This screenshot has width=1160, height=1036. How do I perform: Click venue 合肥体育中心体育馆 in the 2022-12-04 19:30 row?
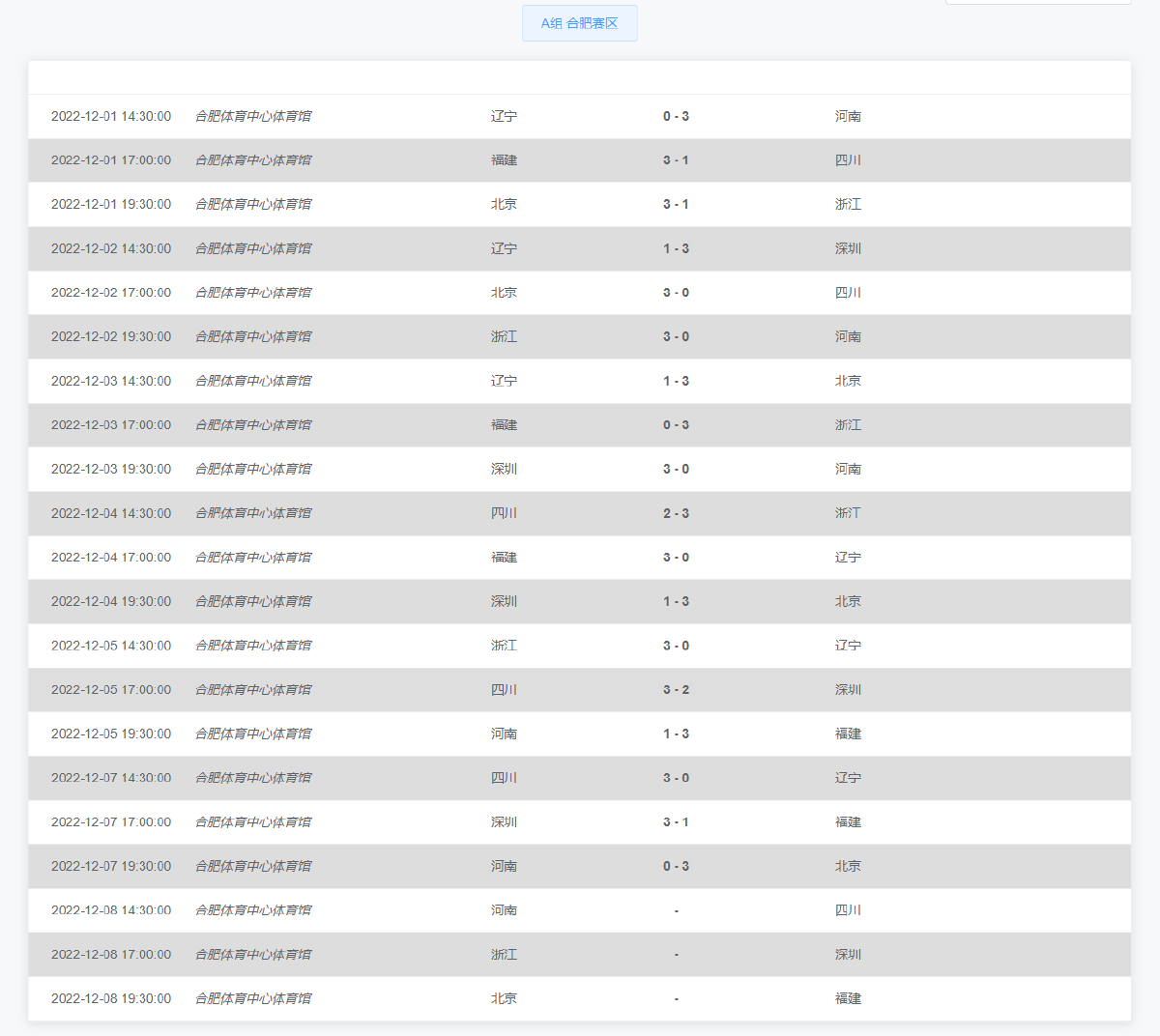[x=253, y=601]
